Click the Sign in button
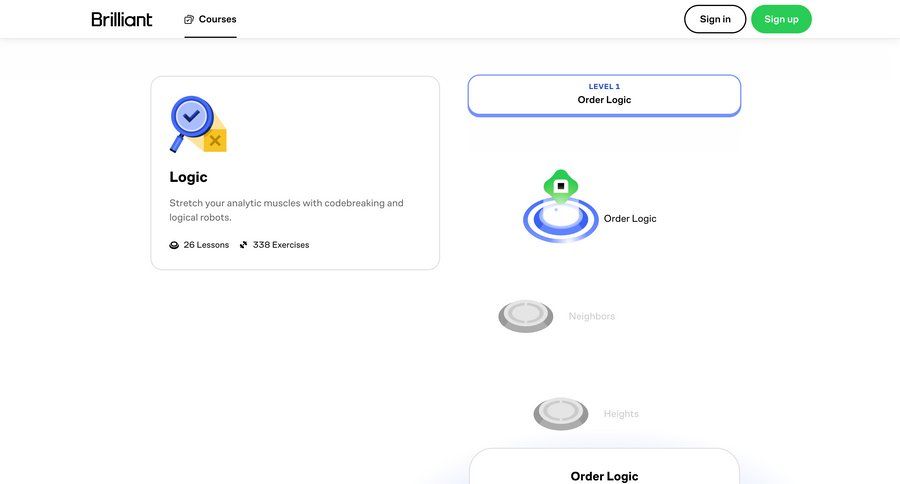Viewport: 900px width, 484px height. coord(714,19)
